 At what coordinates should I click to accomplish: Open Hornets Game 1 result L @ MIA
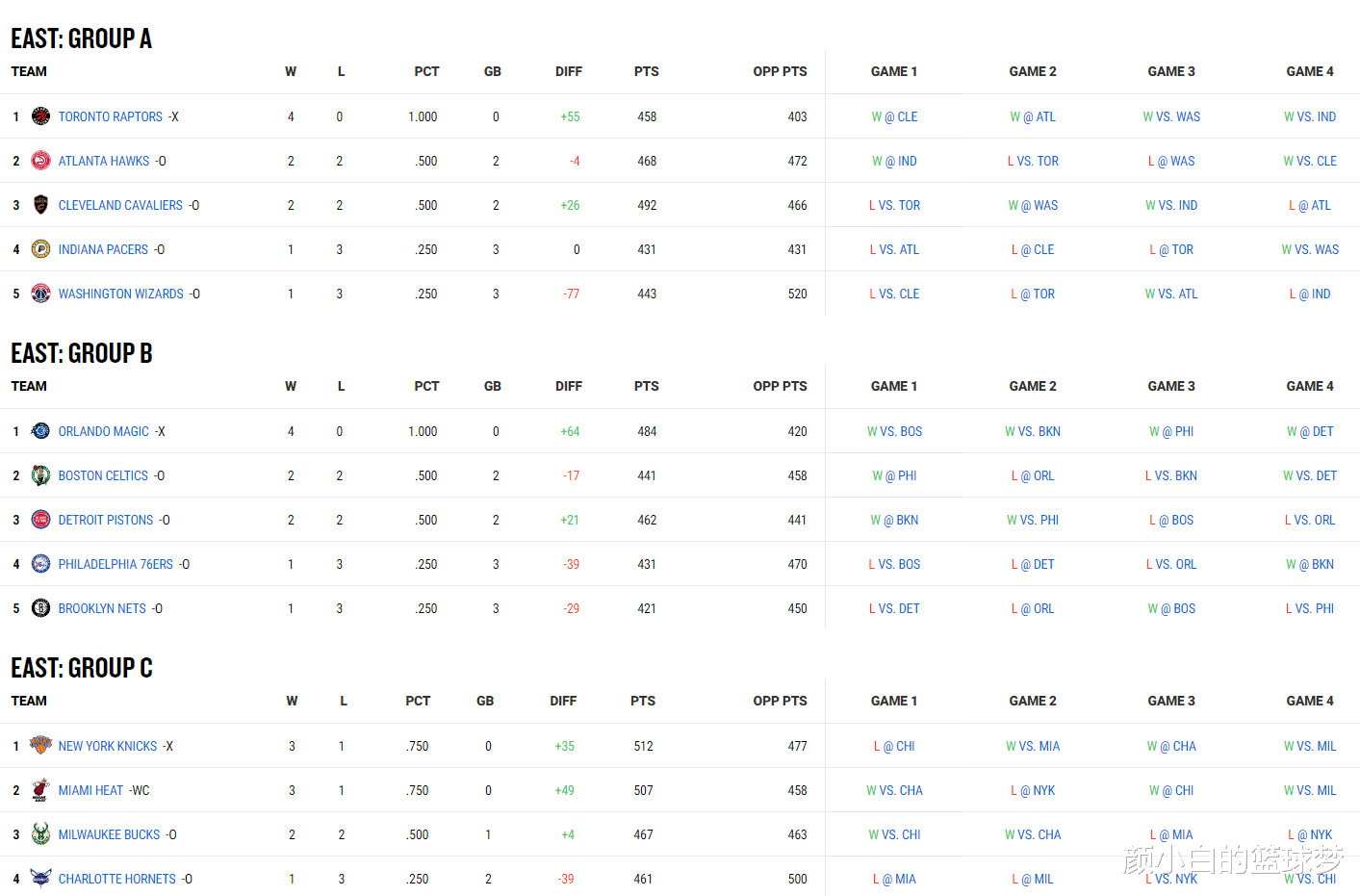tap(894, 879)
